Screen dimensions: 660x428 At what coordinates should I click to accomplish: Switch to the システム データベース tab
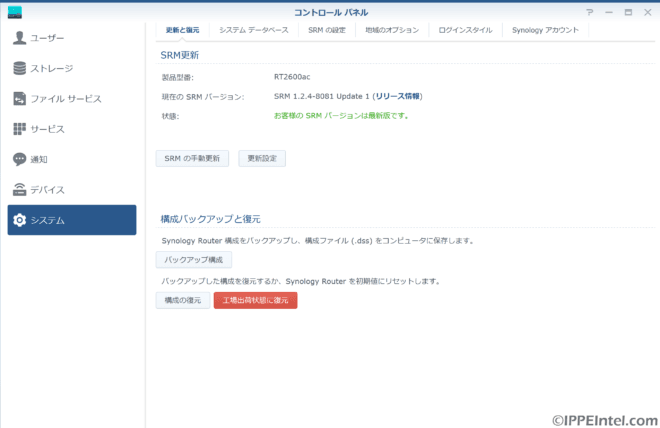point(254,30)
